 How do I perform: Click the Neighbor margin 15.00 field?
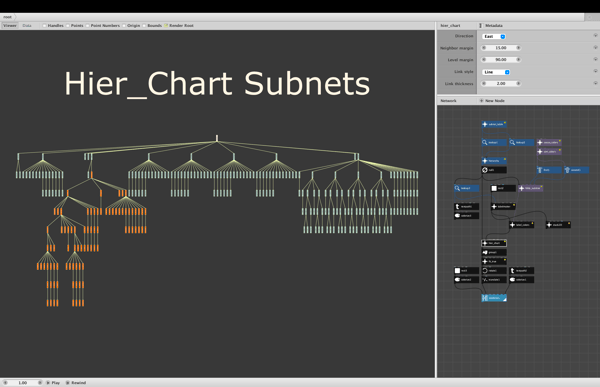click(x=501, y=48)
